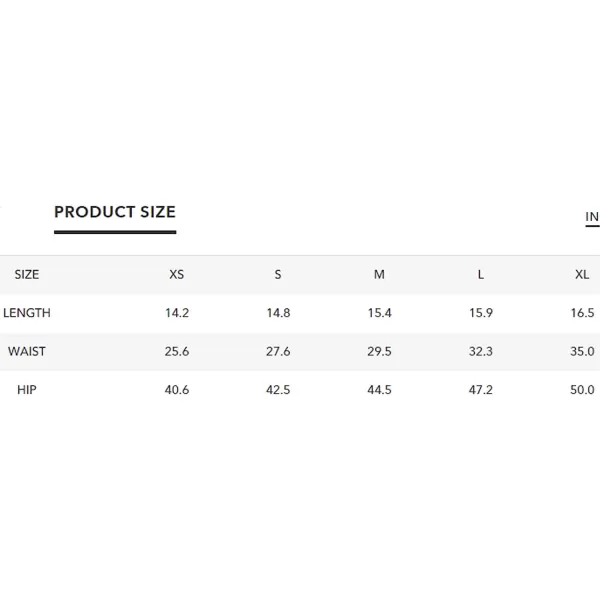600x600 pixels.
Task: Select the IN unit toggle
Action: (x=592, y=217)
